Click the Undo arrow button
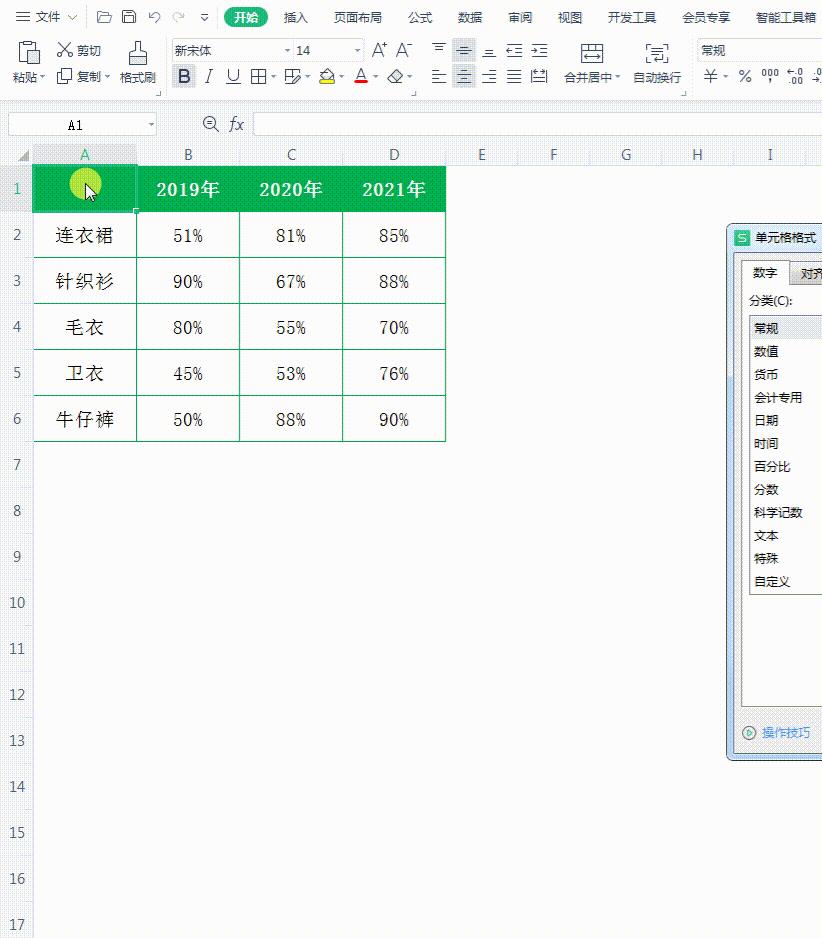This screenshot has height=938, width=822. pyautogui.click(x=154, y=15)
